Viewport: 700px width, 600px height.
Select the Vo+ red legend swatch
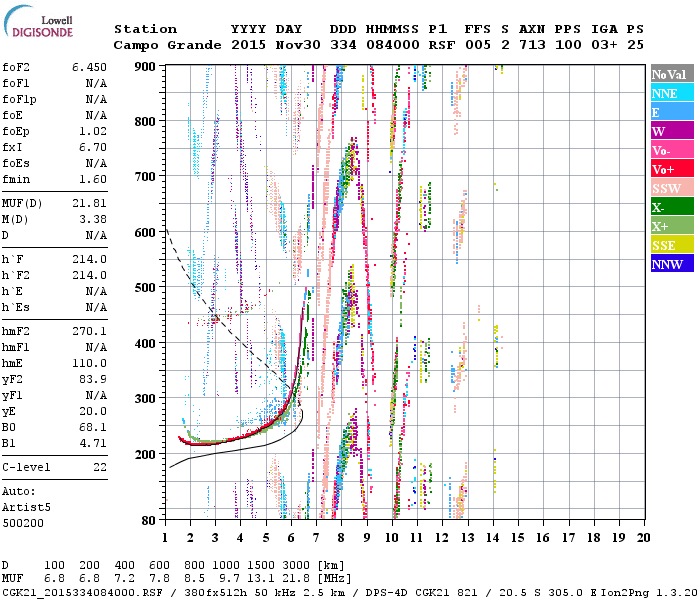(x=672, y=169)
